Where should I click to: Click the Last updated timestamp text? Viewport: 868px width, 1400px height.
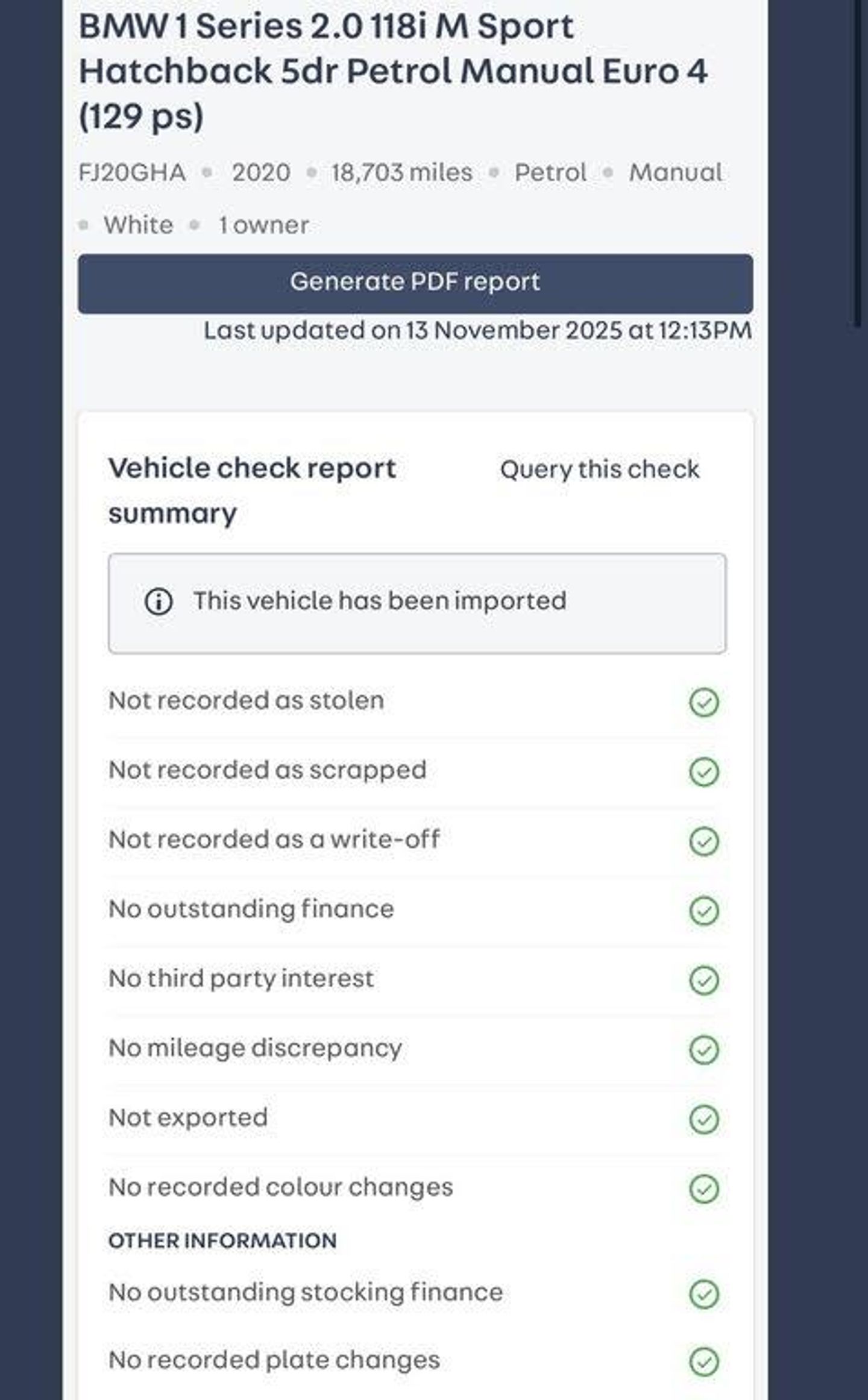(477, 331)
